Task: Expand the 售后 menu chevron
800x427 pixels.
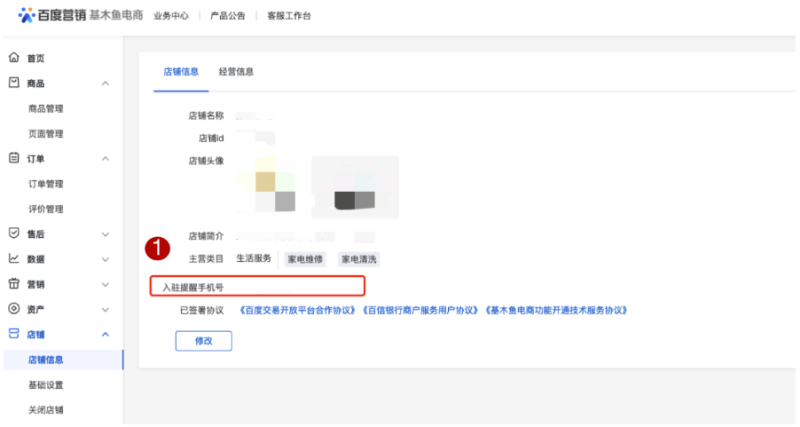Action: pyautogui.click(x=105, y=234)
